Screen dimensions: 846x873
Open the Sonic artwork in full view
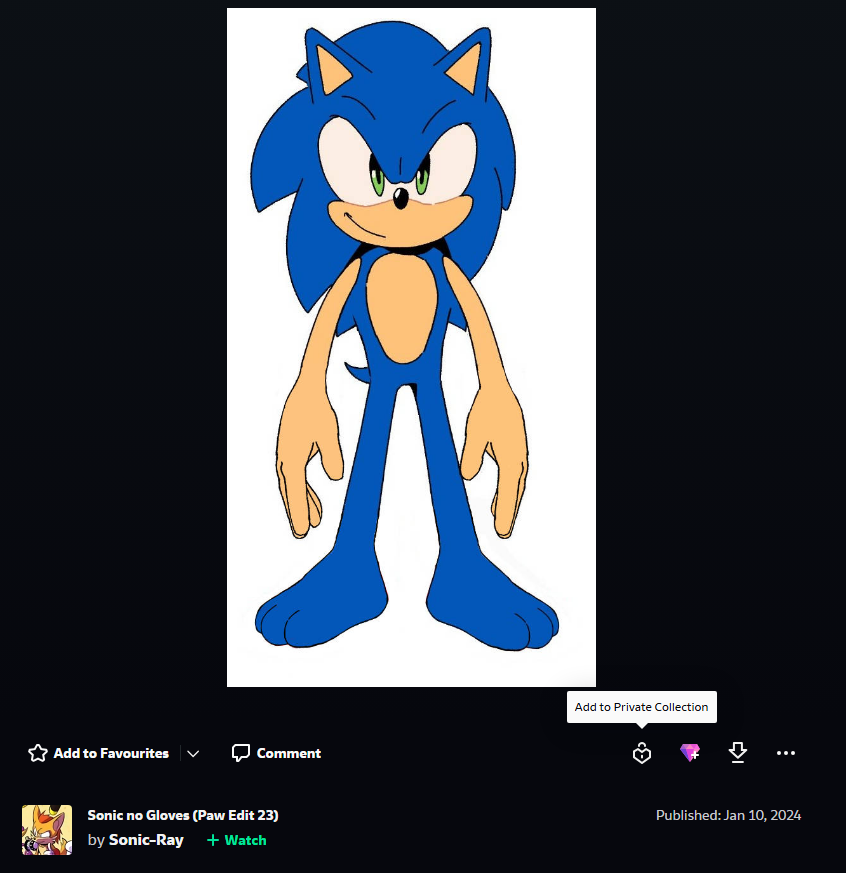(x=411, y=347)
